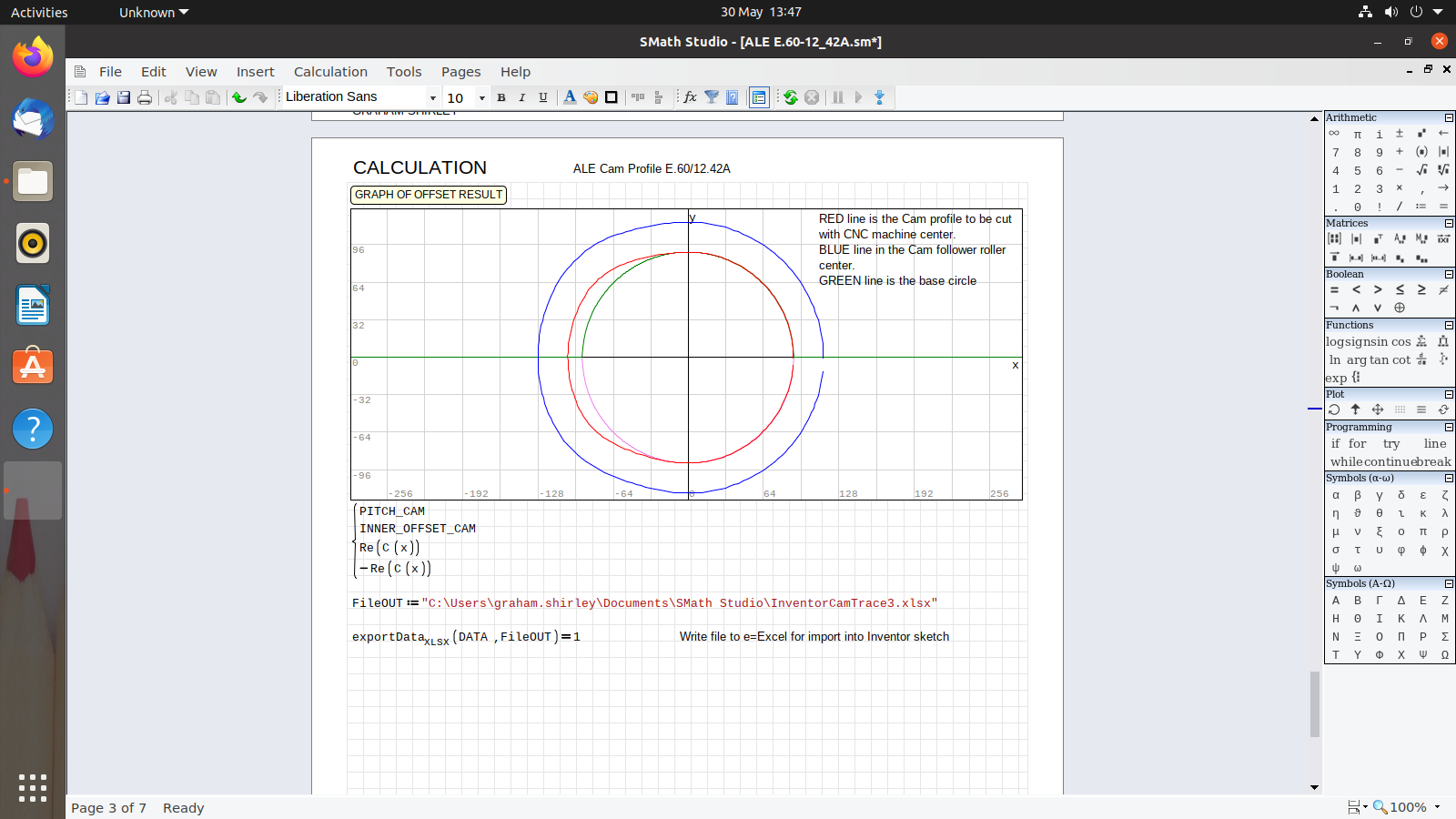Click the blue down-arrow icon in the toolbar
1456x819 pixels.
pos(879,97)
